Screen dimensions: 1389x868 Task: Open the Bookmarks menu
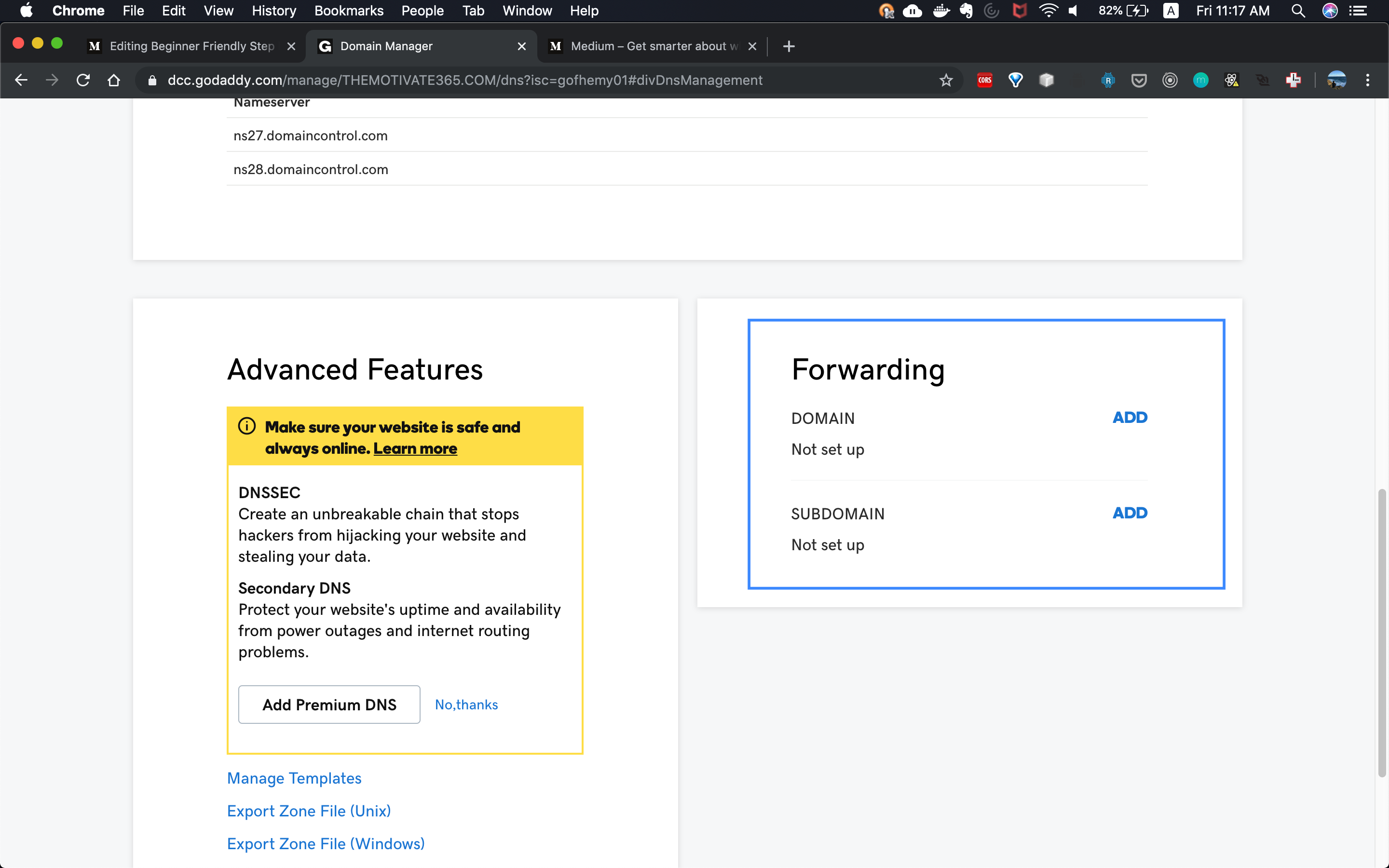point(349,11)
